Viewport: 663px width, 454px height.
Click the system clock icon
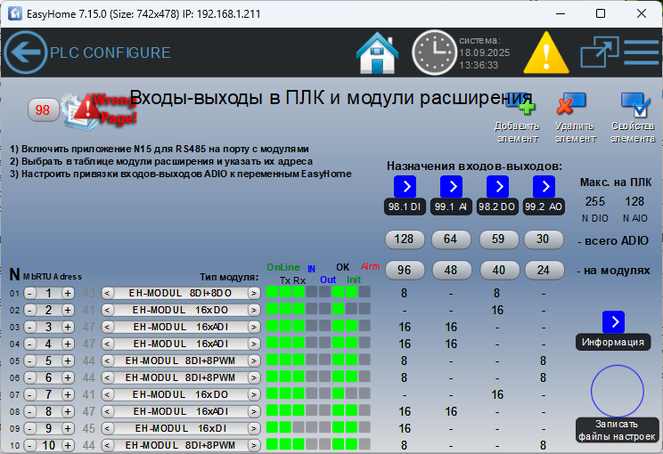(434, 52)
